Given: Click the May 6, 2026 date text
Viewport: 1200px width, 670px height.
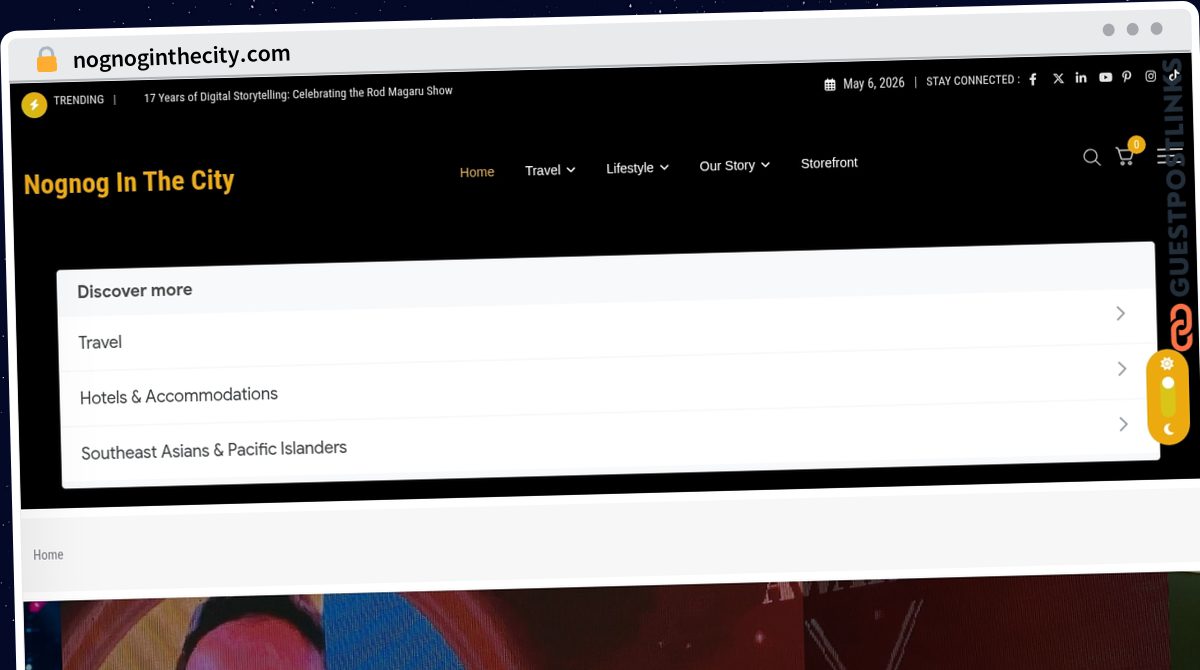Looking at the screenshot, I should 873,83.
